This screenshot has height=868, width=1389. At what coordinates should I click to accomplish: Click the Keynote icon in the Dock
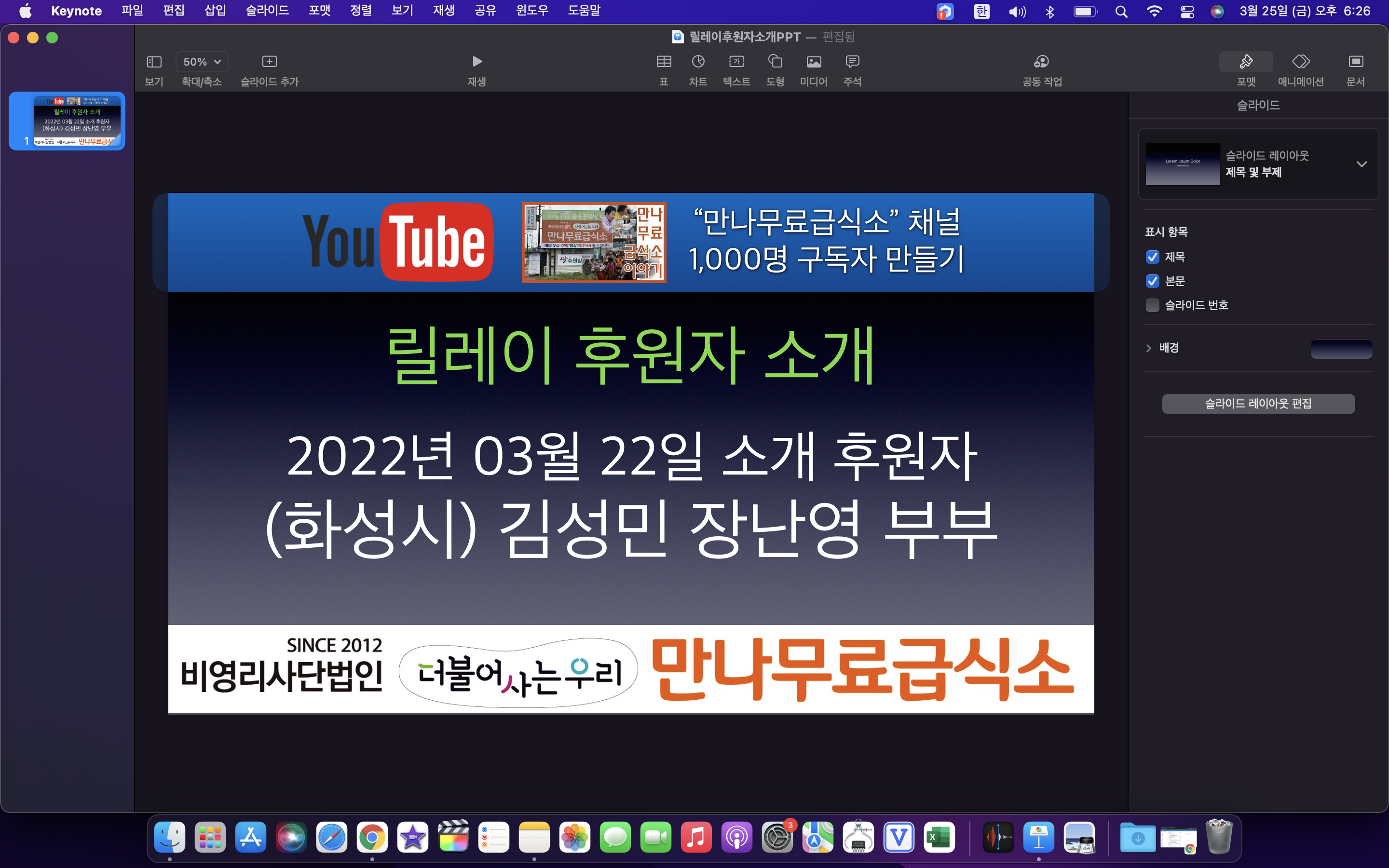(1039, 838)
